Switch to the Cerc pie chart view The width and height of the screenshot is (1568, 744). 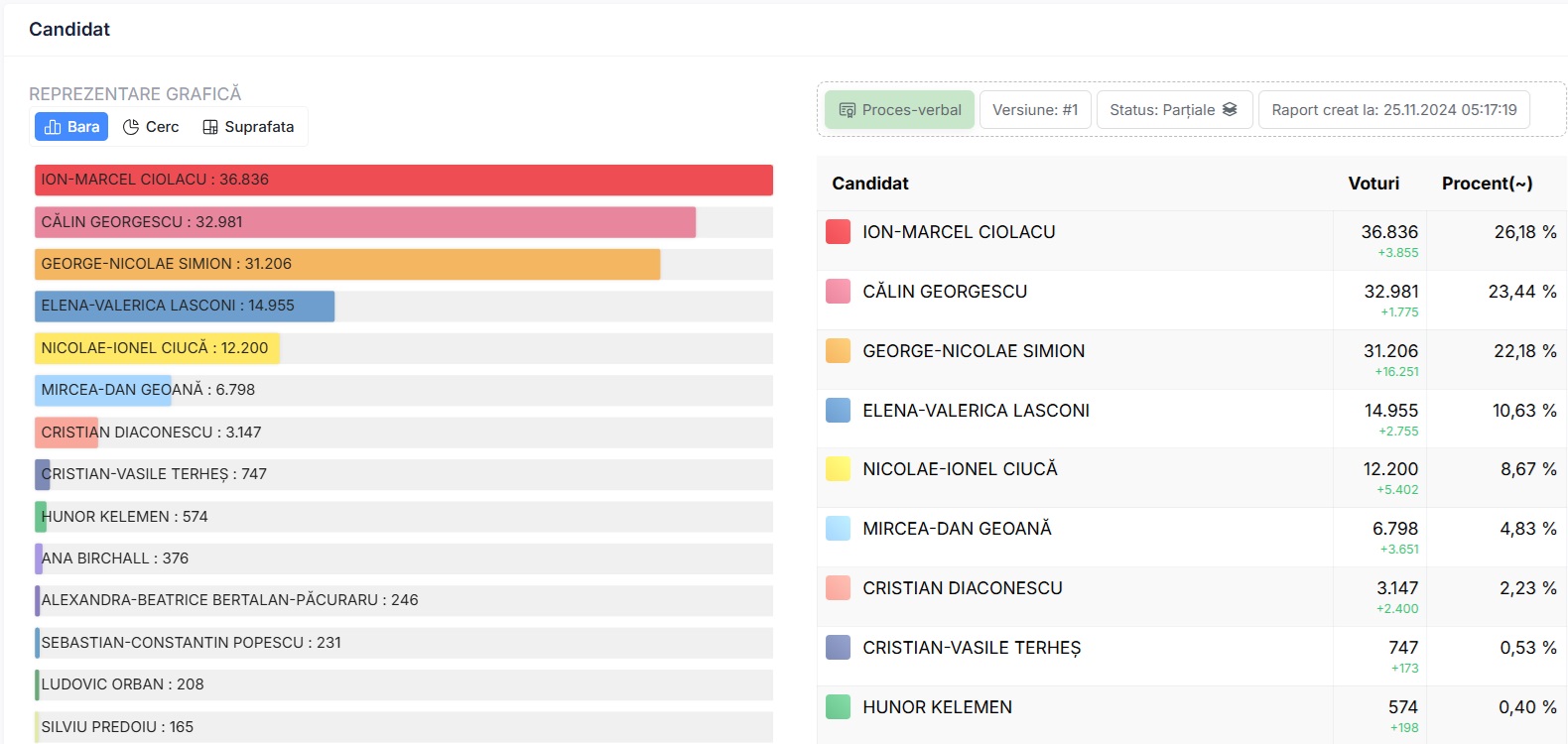pyautogui.click(x=151, y=127)
